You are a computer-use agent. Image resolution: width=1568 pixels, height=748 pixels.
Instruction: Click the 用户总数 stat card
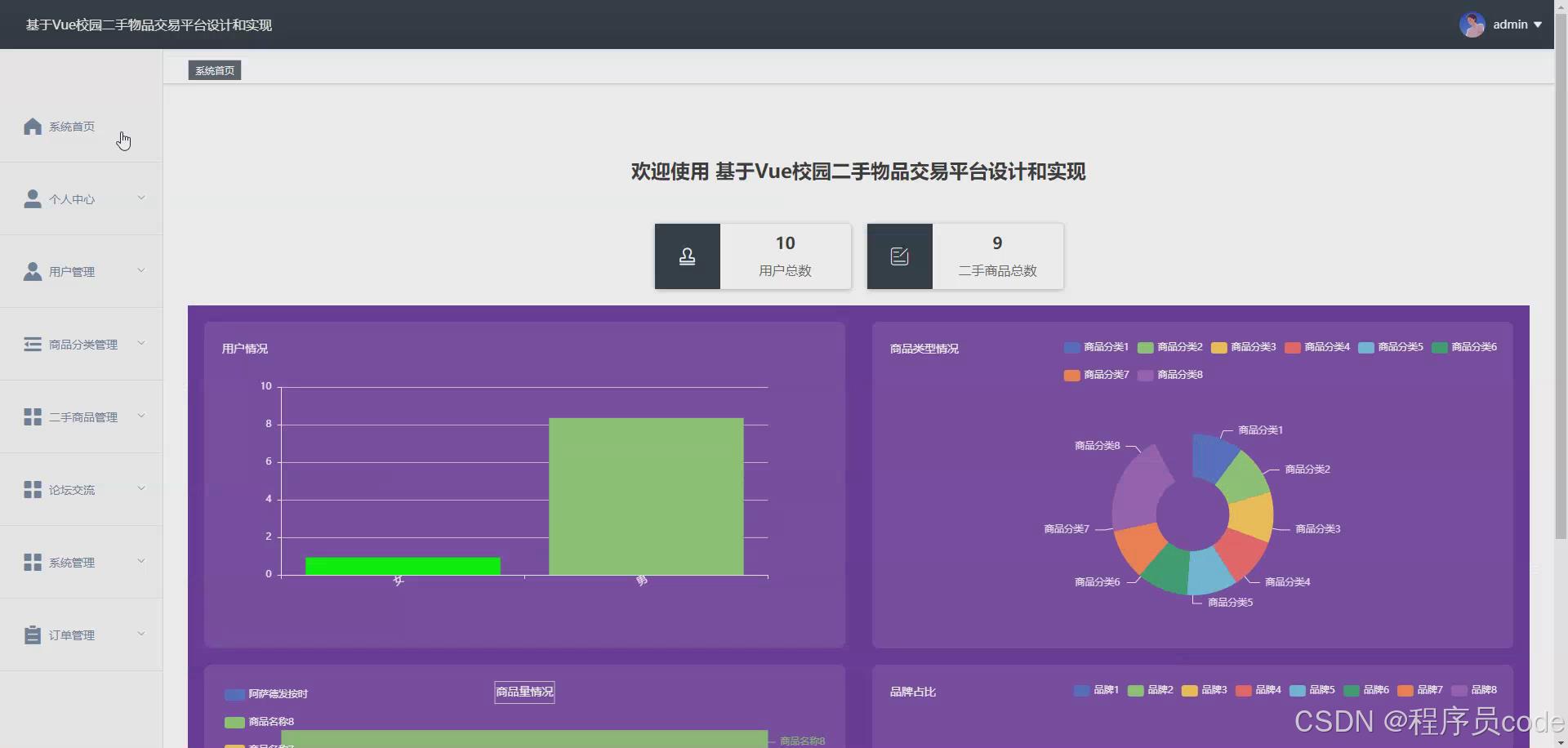click(785, 256)
